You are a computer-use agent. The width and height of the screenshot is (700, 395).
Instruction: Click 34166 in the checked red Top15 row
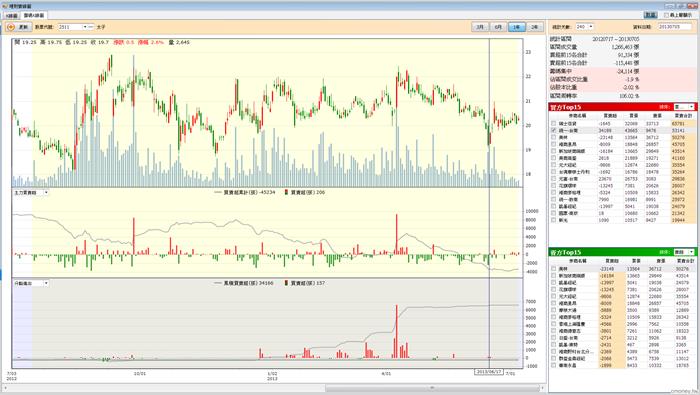coord(604,131)
